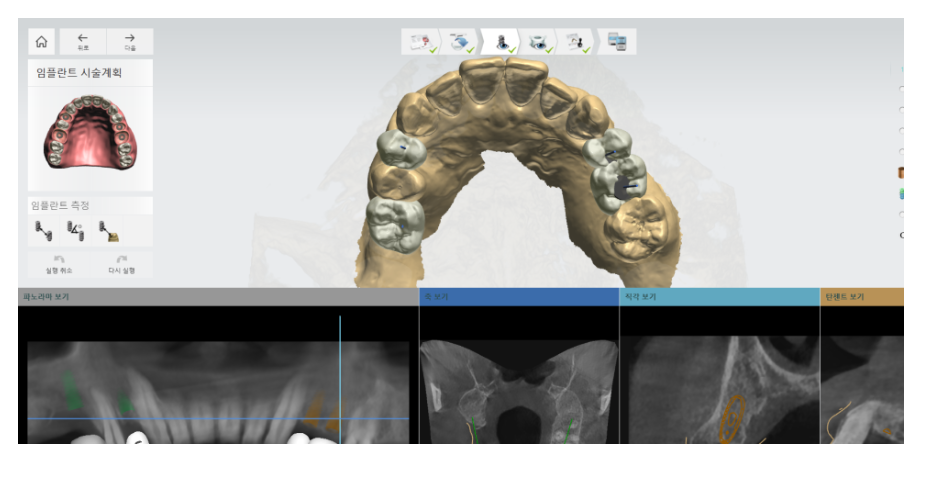Click the orange implant outline in CT view
Image resolution: width=928 pixels, height=484 pixels.
pos(734,414)
